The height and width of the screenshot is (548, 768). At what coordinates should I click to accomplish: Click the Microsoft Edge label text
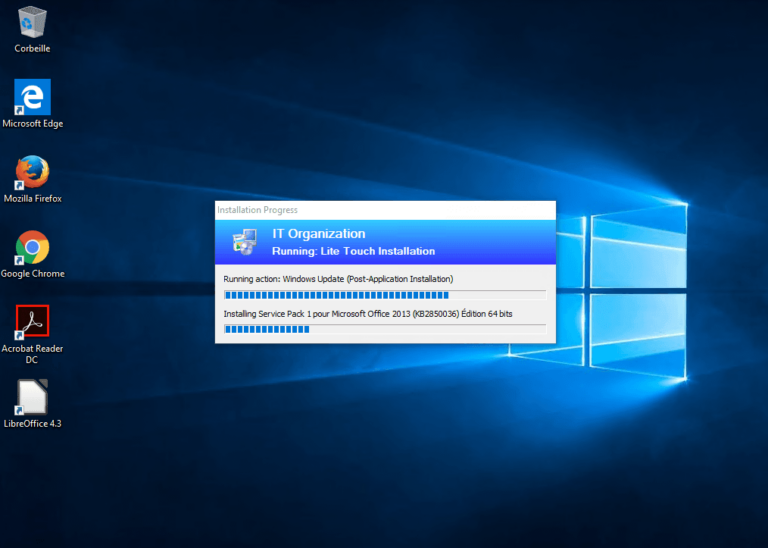[32, 124]
